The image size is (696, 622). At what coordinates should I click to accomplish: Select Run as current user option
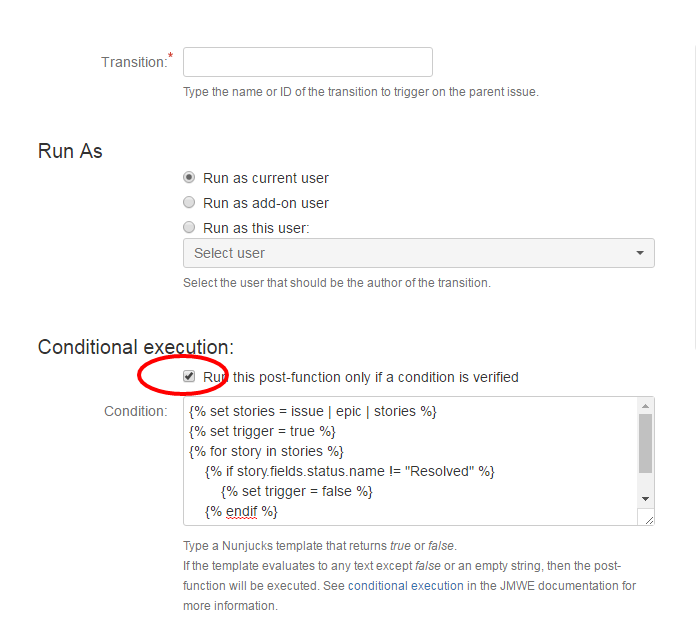pos(189,178)
